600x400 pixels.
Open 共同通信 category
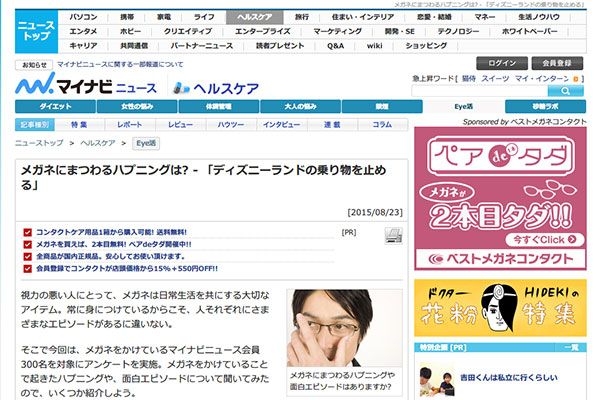tap(134, 46)
